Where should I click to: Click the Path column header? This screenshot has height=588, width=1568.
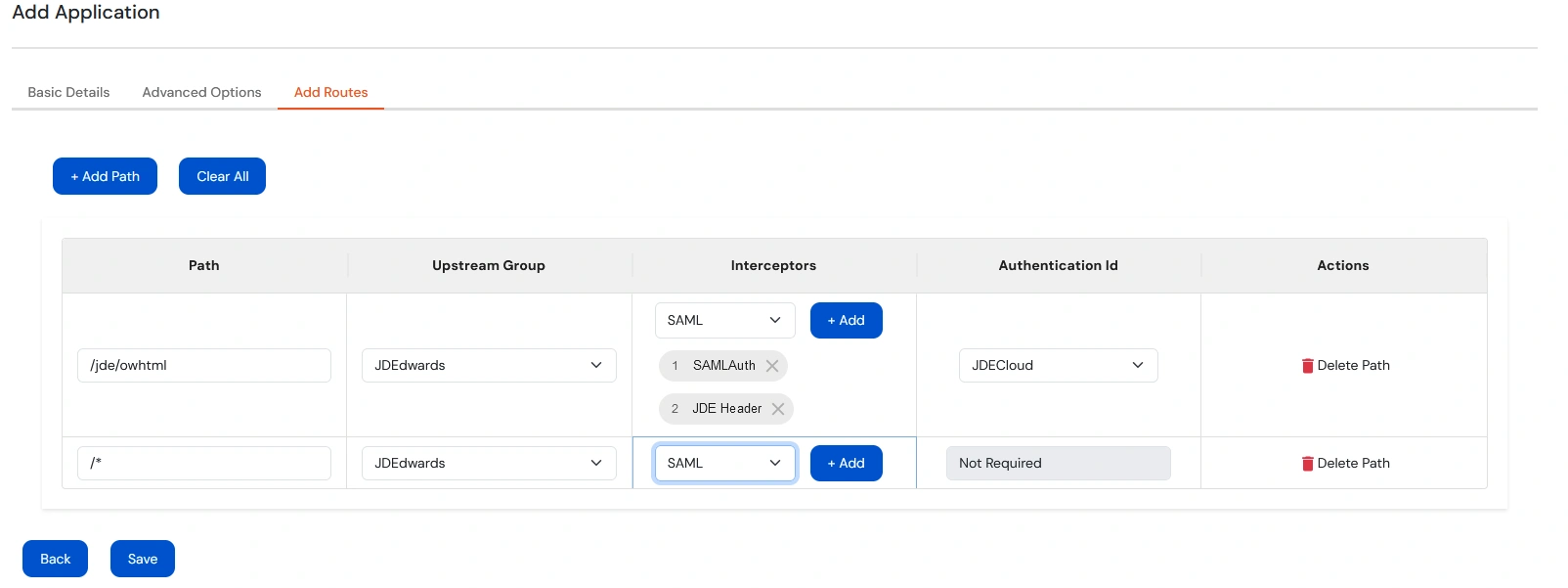(203, 266)
